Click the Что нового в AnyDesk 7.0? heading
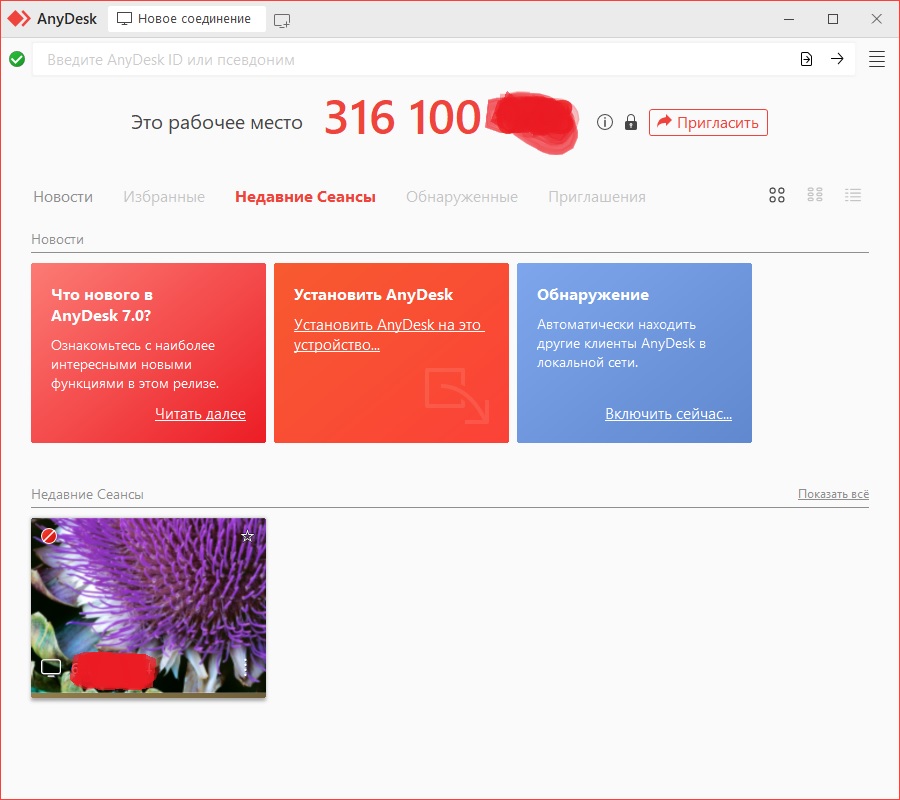This screenshot has width=900, height=800. point(102,305)
